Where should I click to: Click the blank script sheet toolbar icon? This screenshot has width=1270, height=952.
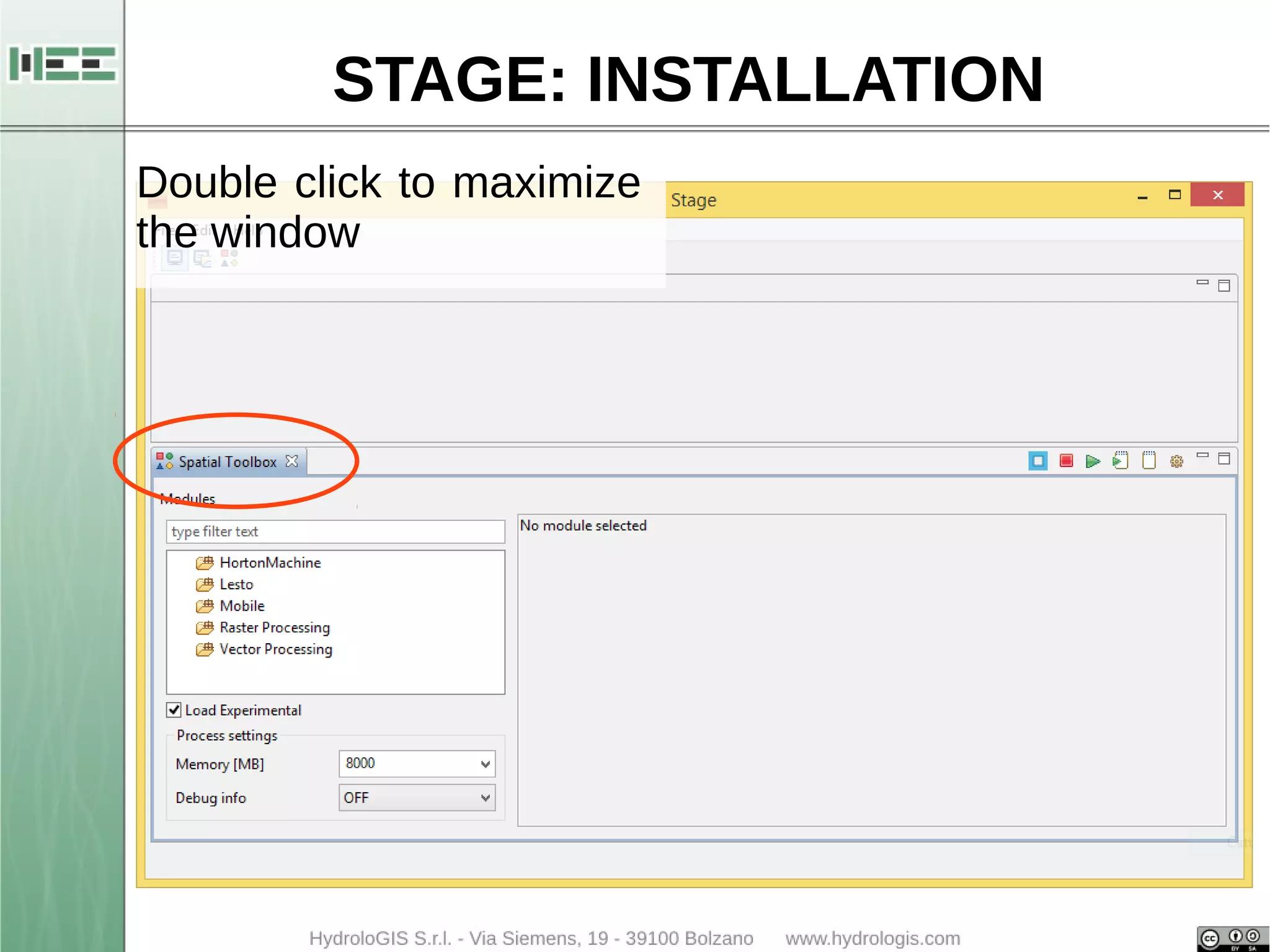click(x=1149, y=460)
